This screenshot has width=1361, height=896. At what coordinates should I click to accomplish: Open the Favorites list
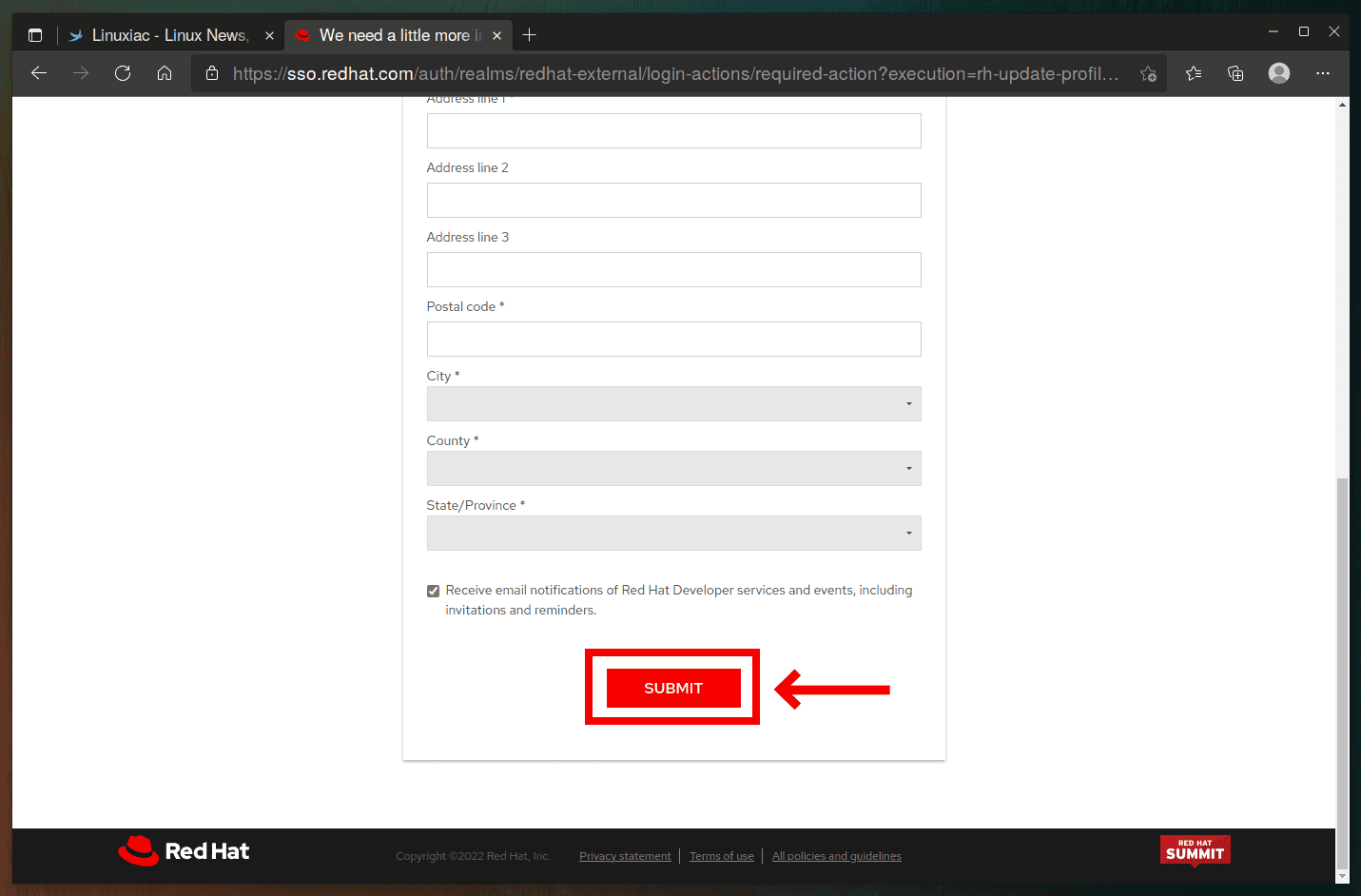pyautogui.click(x=1194, y=73)
